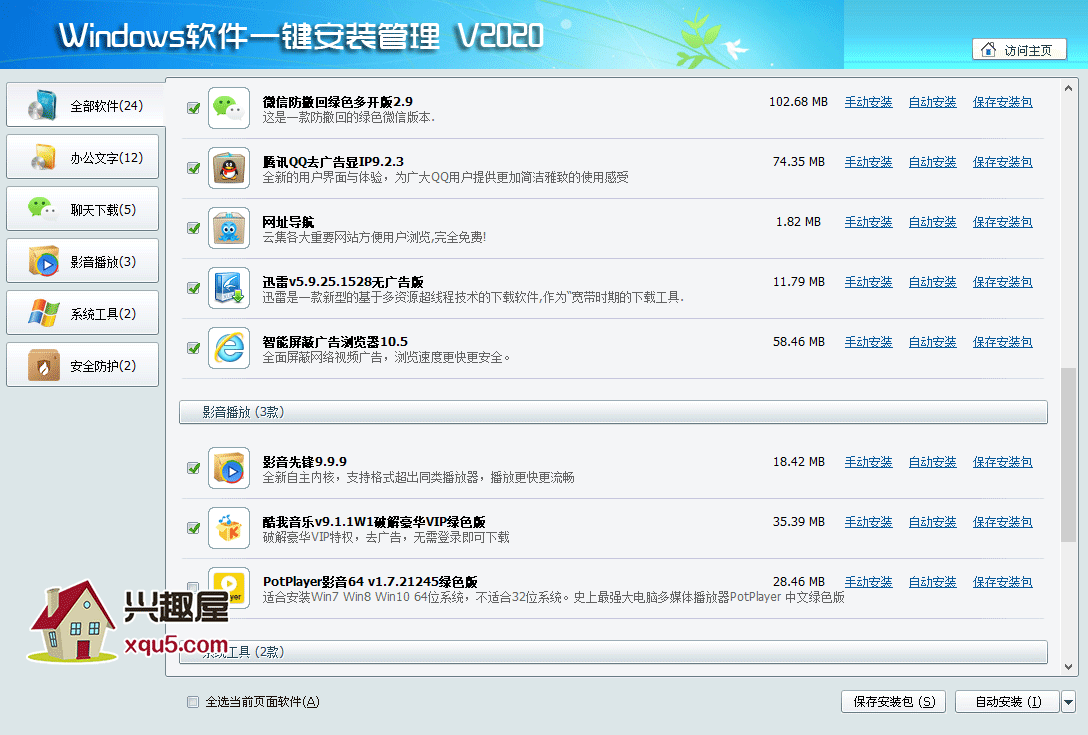Click the title 酷我音乐v9.1.1W1破解豪华VIP绿色版
1088x735 pixels.
(374, 522)
